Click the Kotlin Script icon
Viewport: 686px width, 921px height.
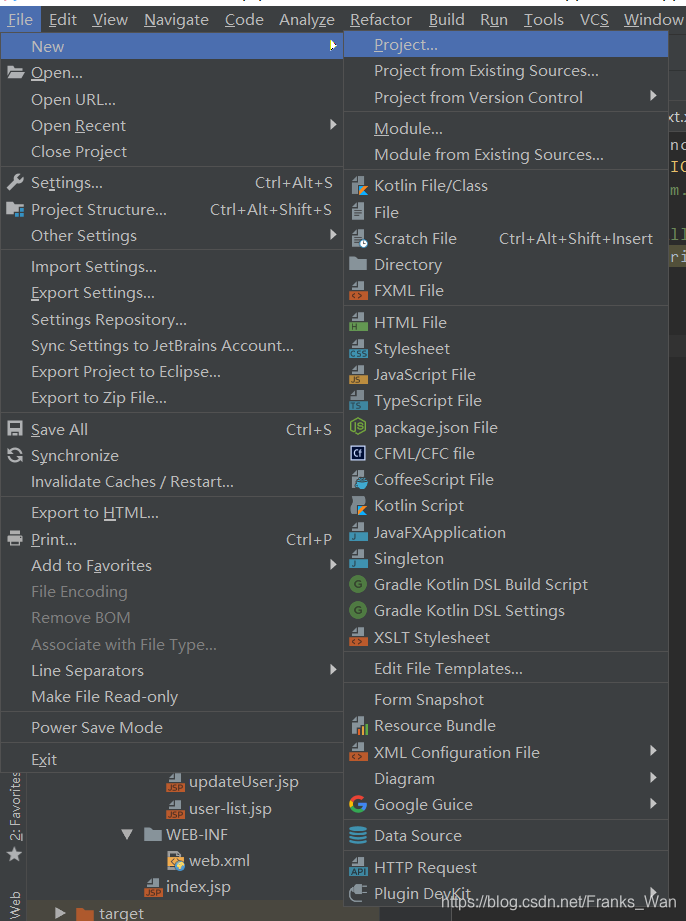tap(358, 506)
